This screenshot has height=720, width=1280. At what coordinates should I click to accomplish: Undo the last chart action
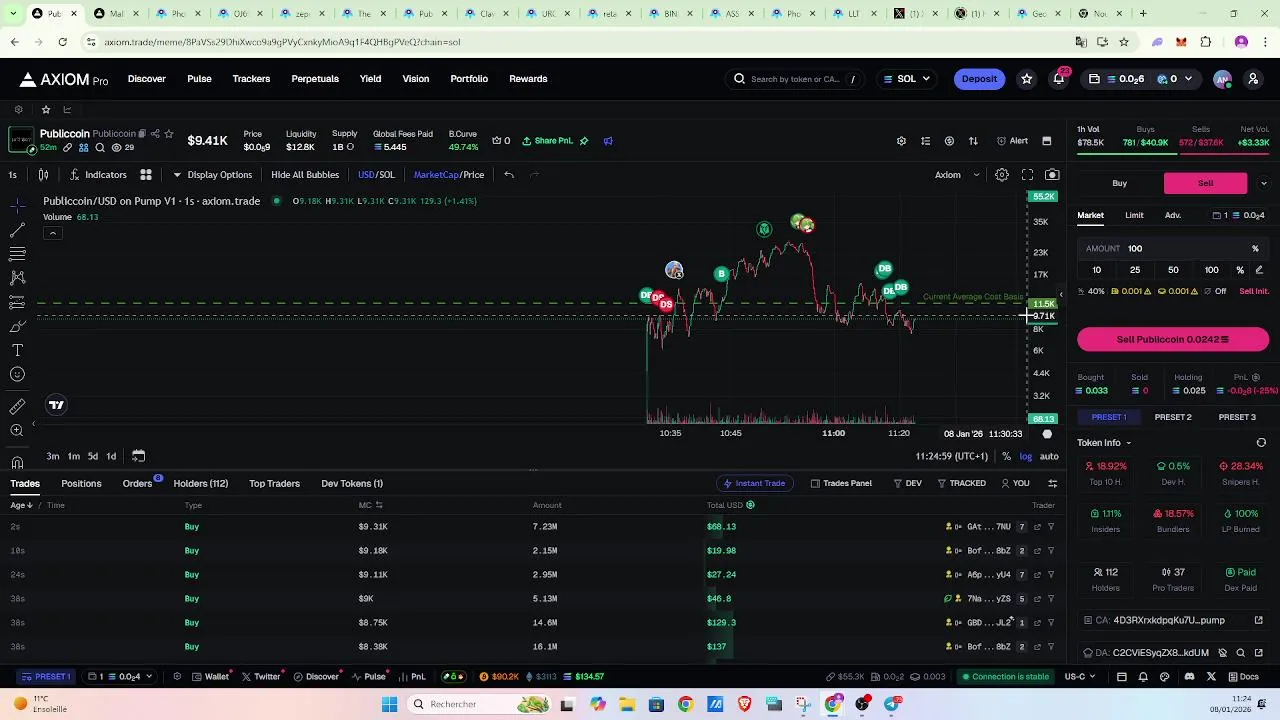509,175
